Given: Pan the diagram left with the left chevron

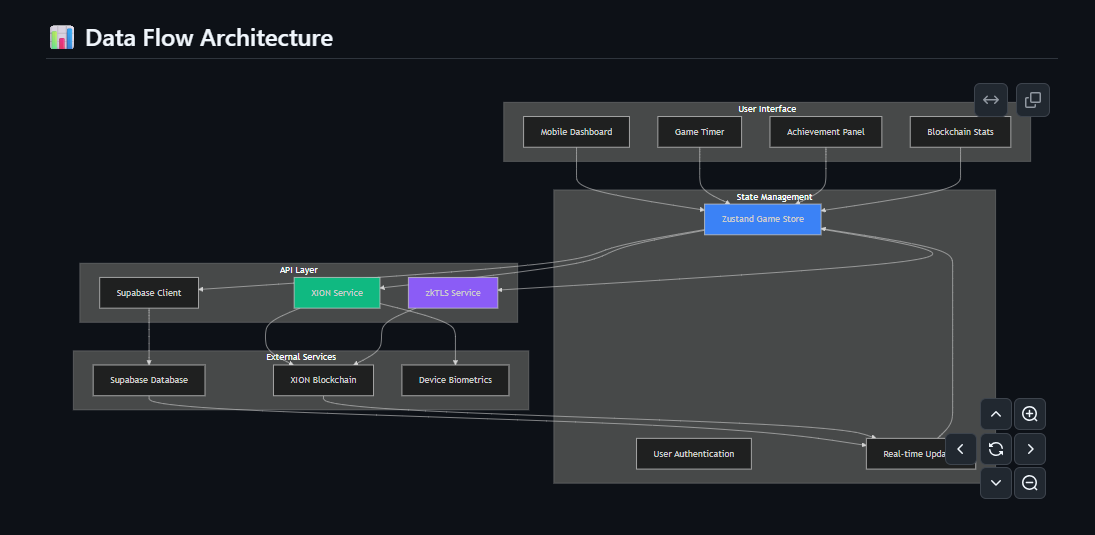Looking at the screenshot, I should pos(961,449).
